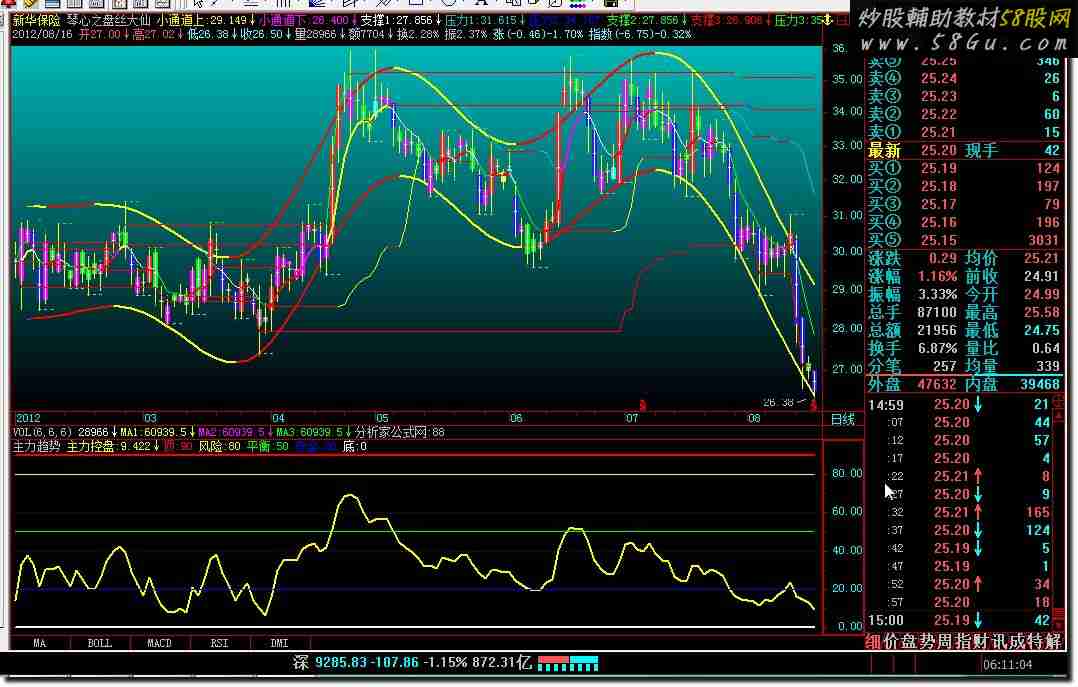Click the 最新 latest price 25.20

click(x=938, y=150)
